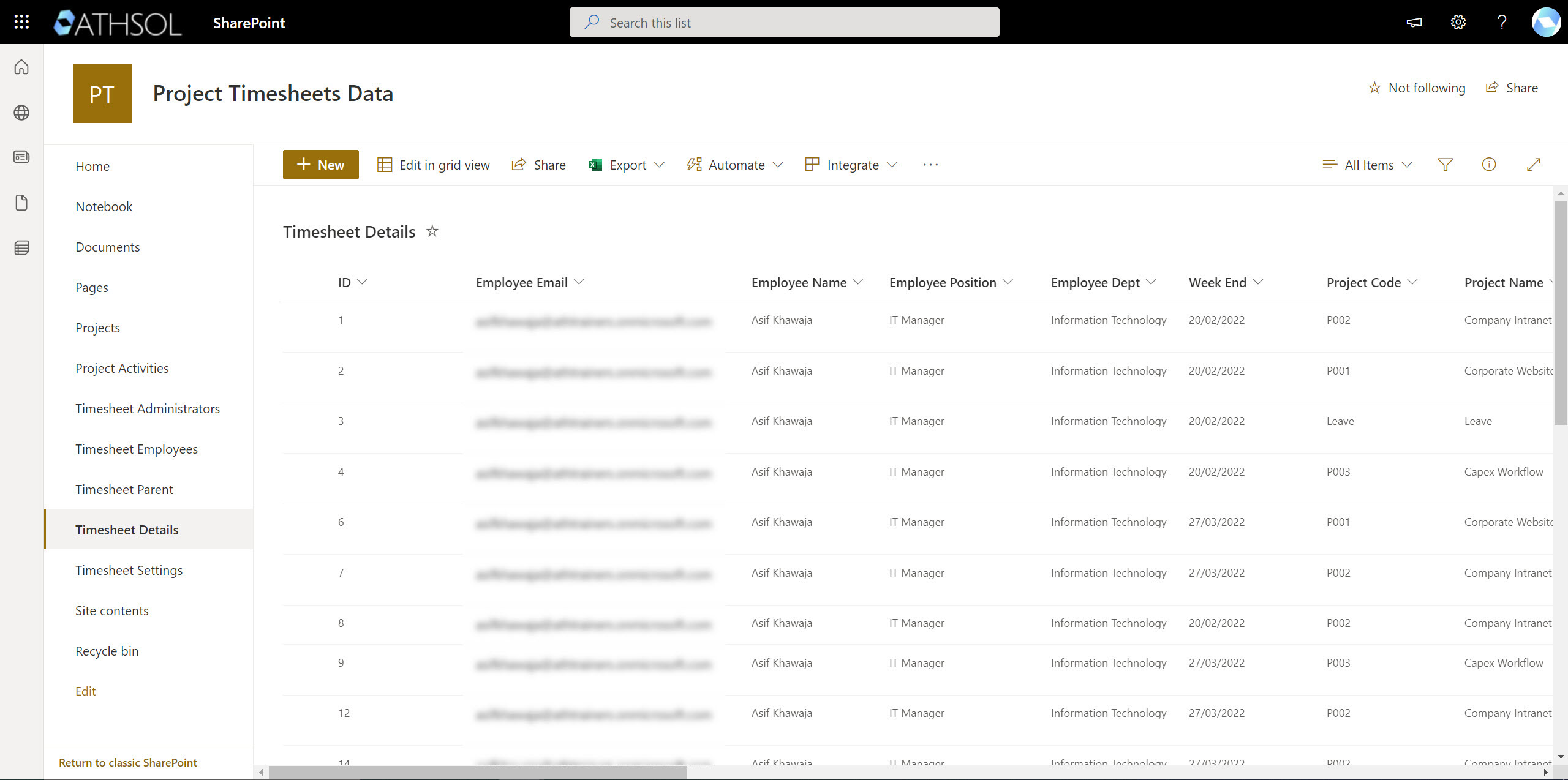1568x780 pixels.
Task: Open settings gear in the top bar
Action: [1458, 22]
